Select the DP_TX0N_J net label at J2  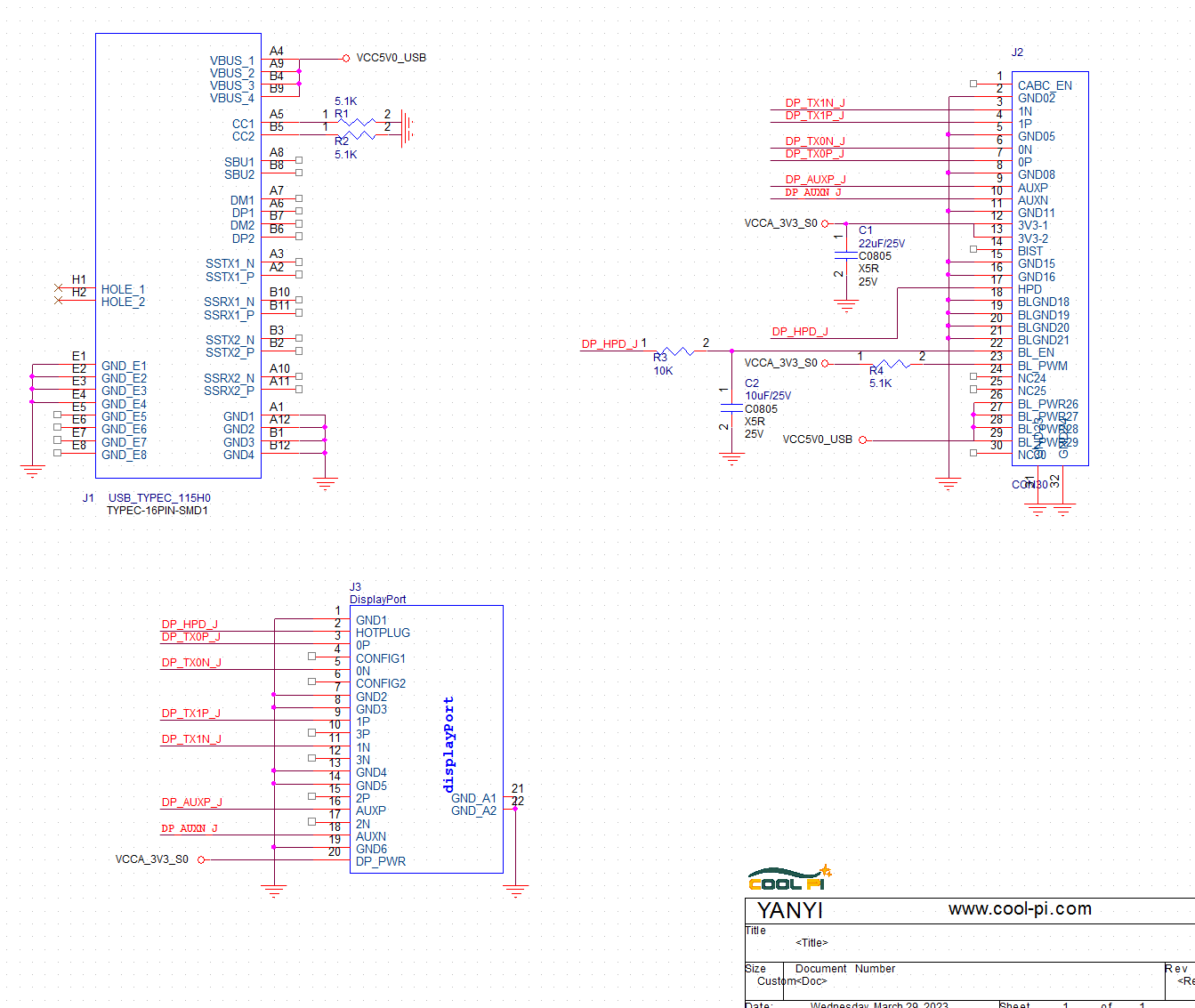(x=815, y=141)
